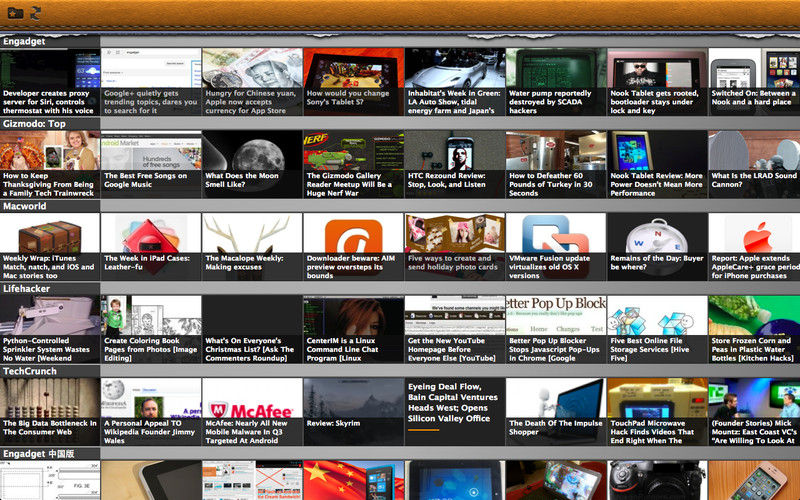This screenshot has width=800, height=500.
Task: Select the Macworld feed header
Action: [50, 206]
